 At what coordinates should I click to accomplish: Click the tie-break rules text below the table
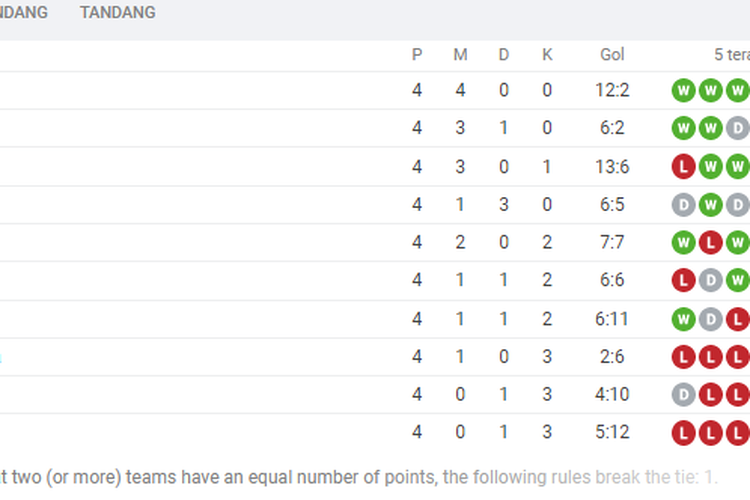[x=360, y=478]
